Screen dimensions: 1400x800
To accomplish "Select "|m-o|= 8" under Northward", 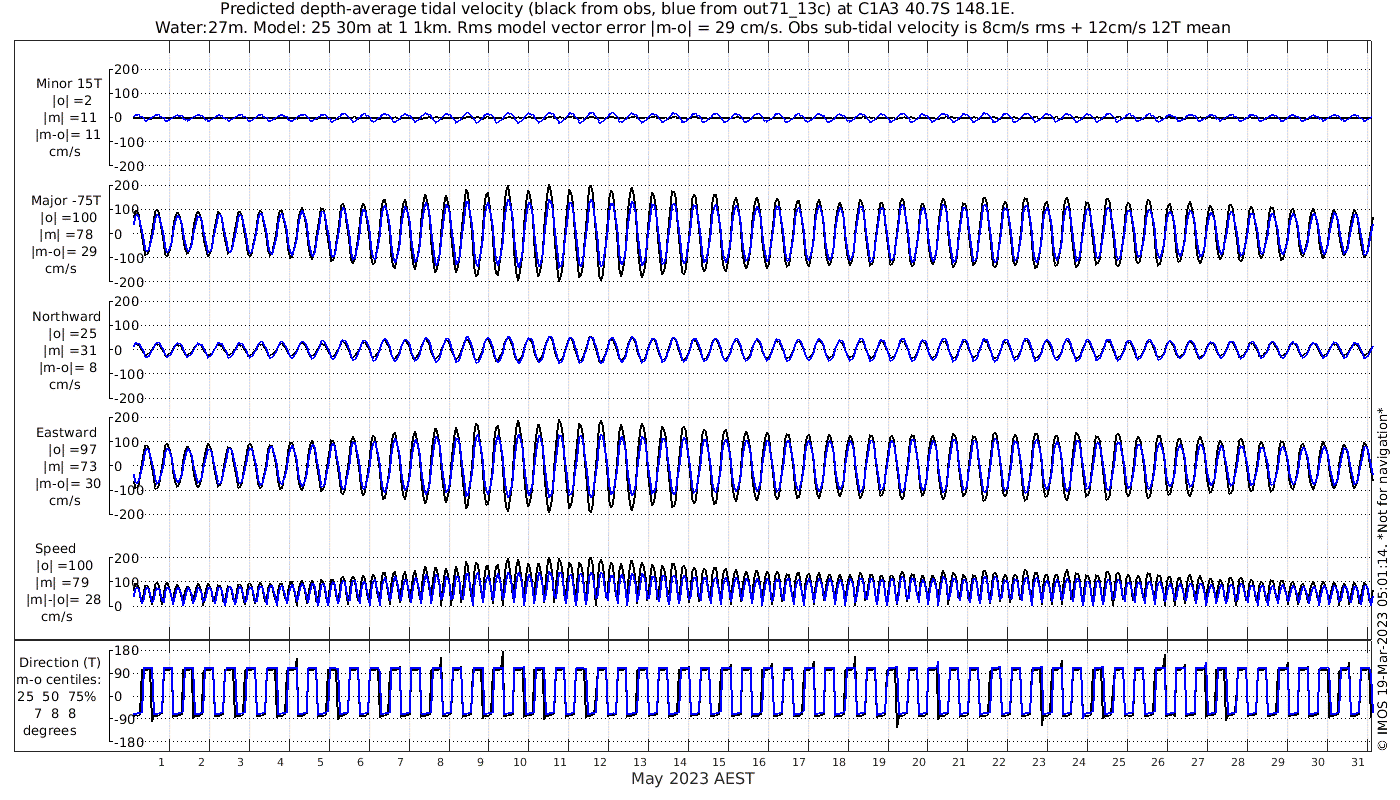I will point(67,368).
